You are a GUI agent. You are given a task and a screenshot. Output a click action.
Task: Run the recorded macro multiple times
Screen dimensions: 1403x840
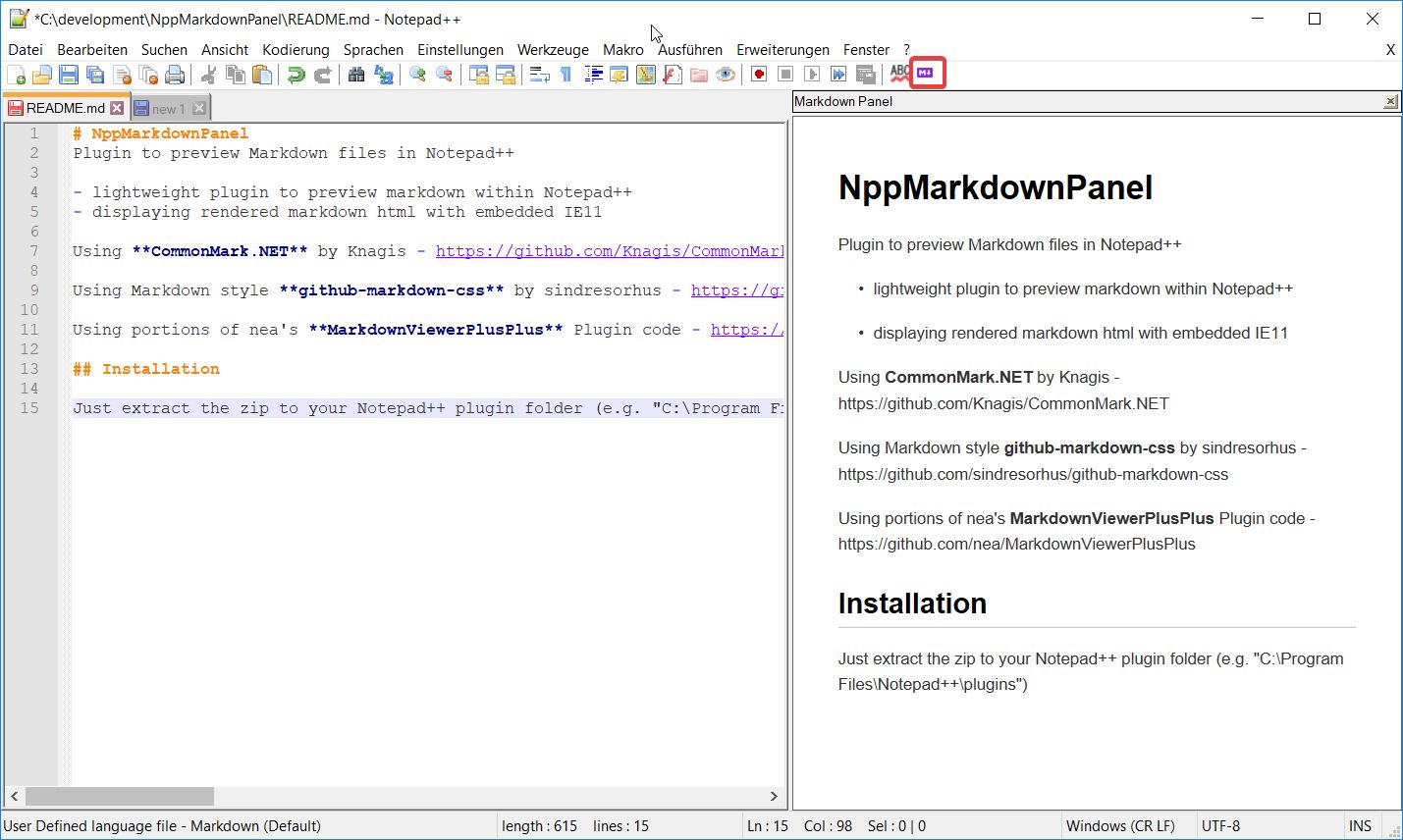click(x=836, y=73)
